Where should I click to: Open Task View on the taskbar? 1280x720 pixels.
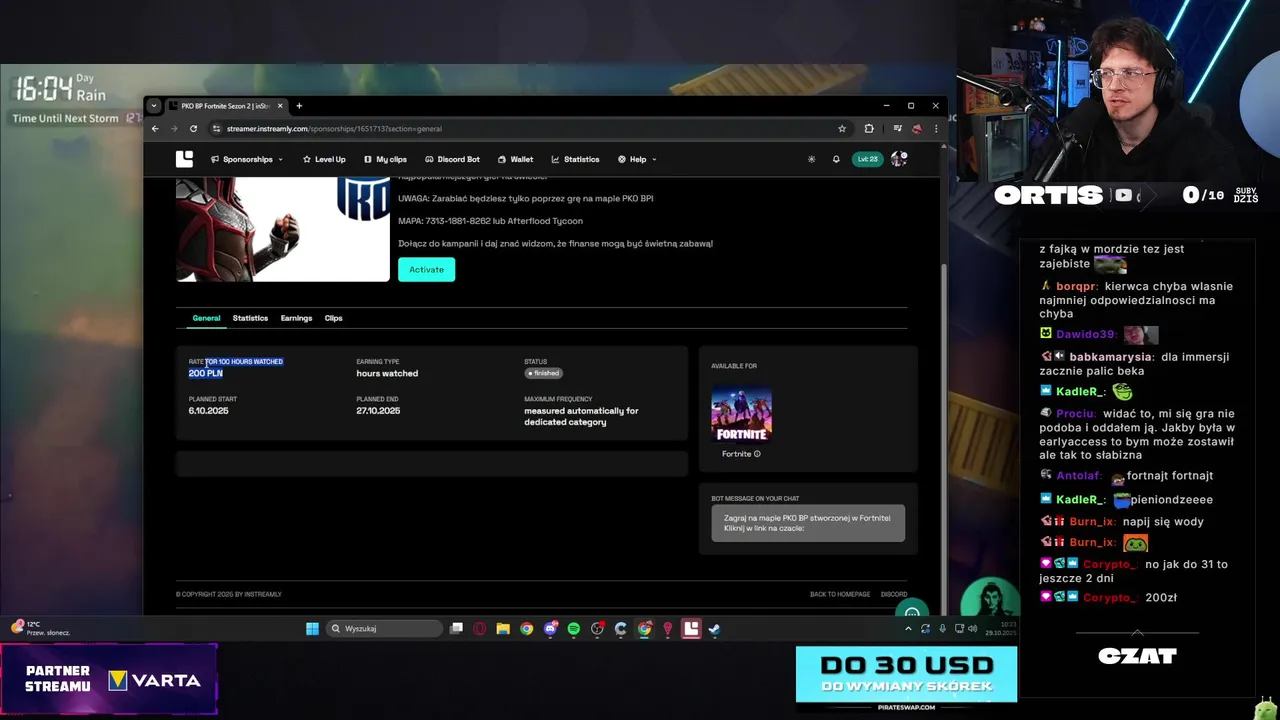457,628
